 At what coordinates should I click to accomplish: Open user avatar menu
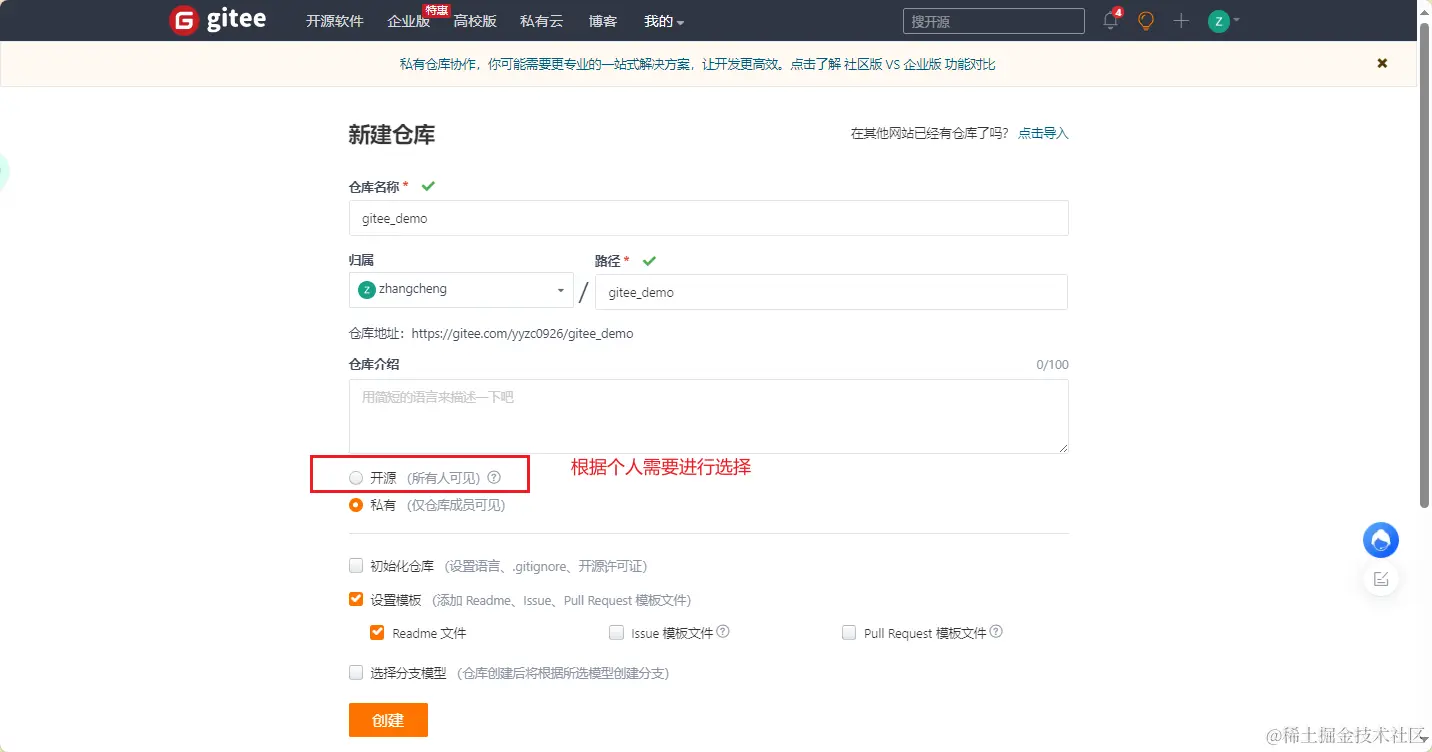tap(1223, 20)
